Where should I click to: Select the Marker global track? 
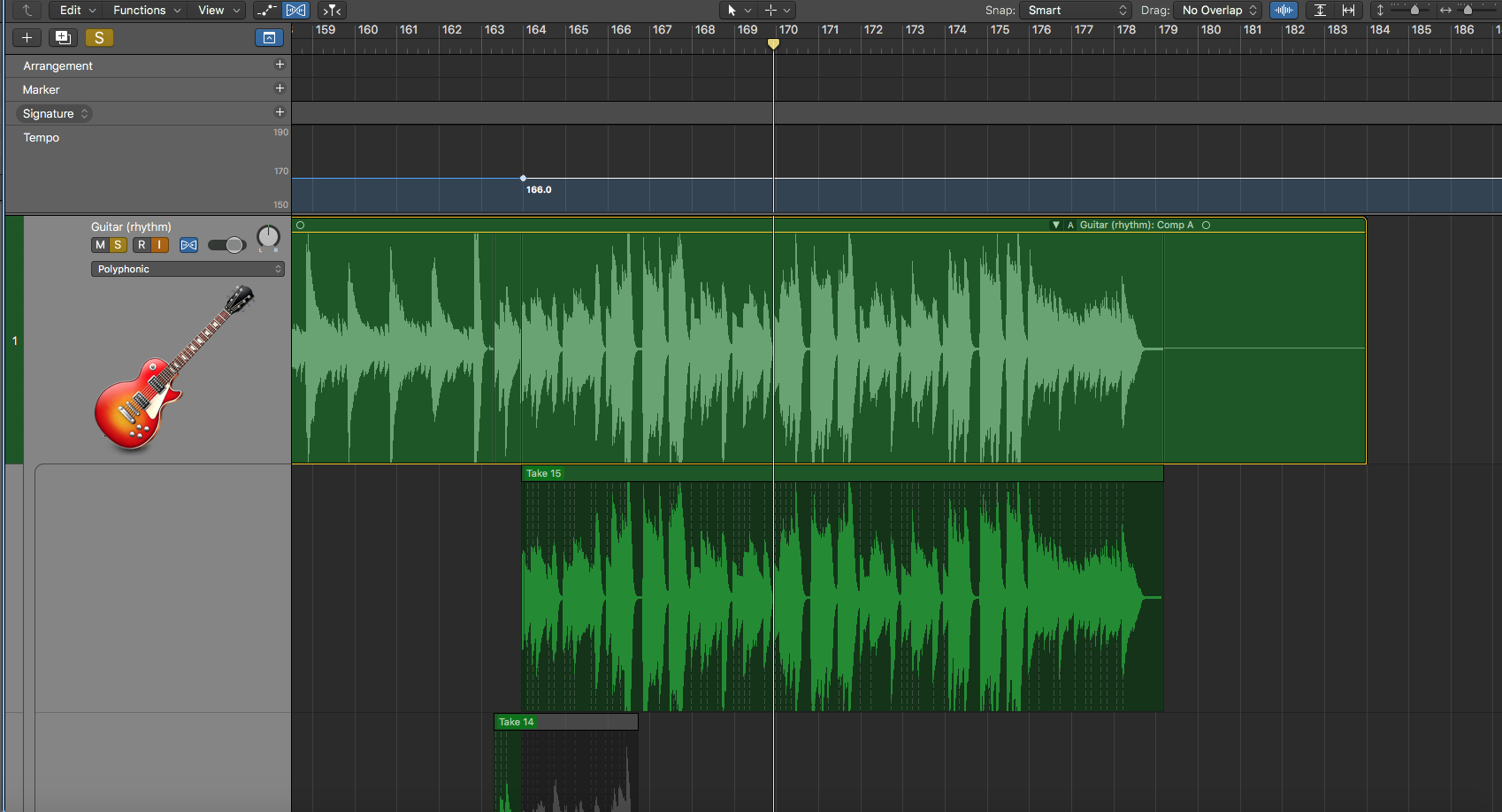tap(41, 90)
